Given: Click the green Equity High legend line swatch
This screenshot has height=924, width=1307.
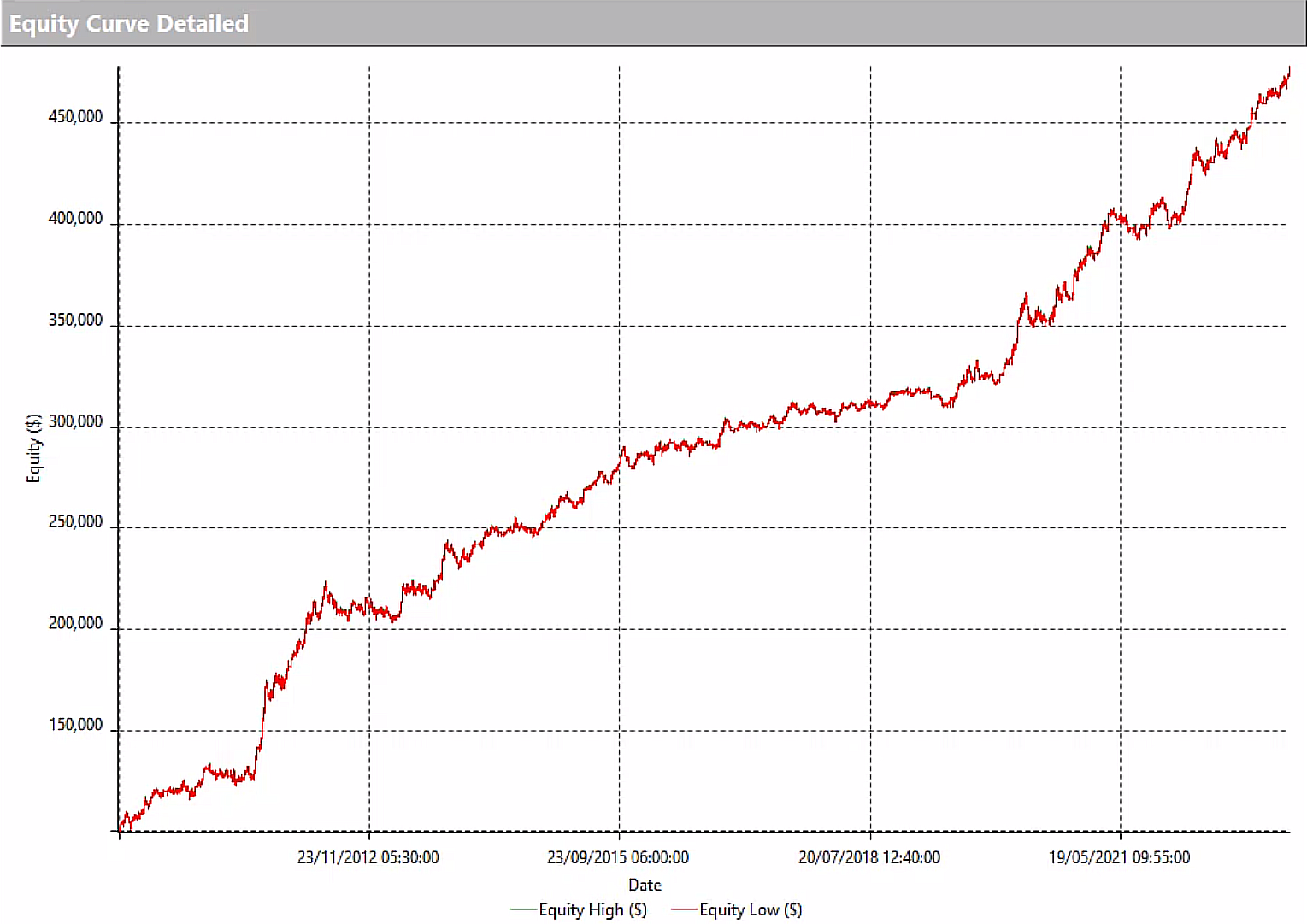Looking at the screenshot, I should (523, 910).
